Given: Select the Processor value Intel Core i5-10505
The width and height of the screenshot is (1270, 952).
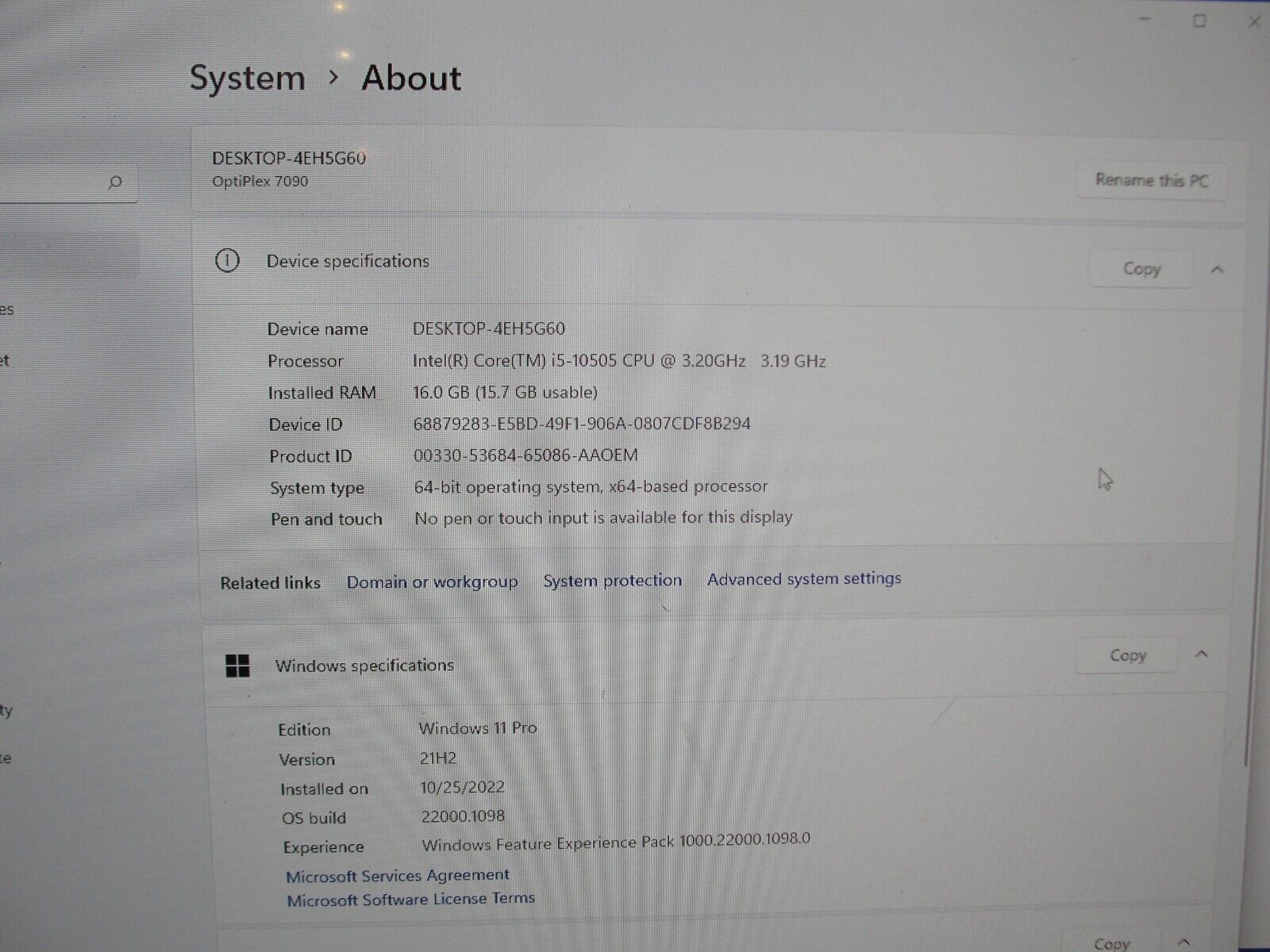Looking at the screenshot, I should [619, 361].
